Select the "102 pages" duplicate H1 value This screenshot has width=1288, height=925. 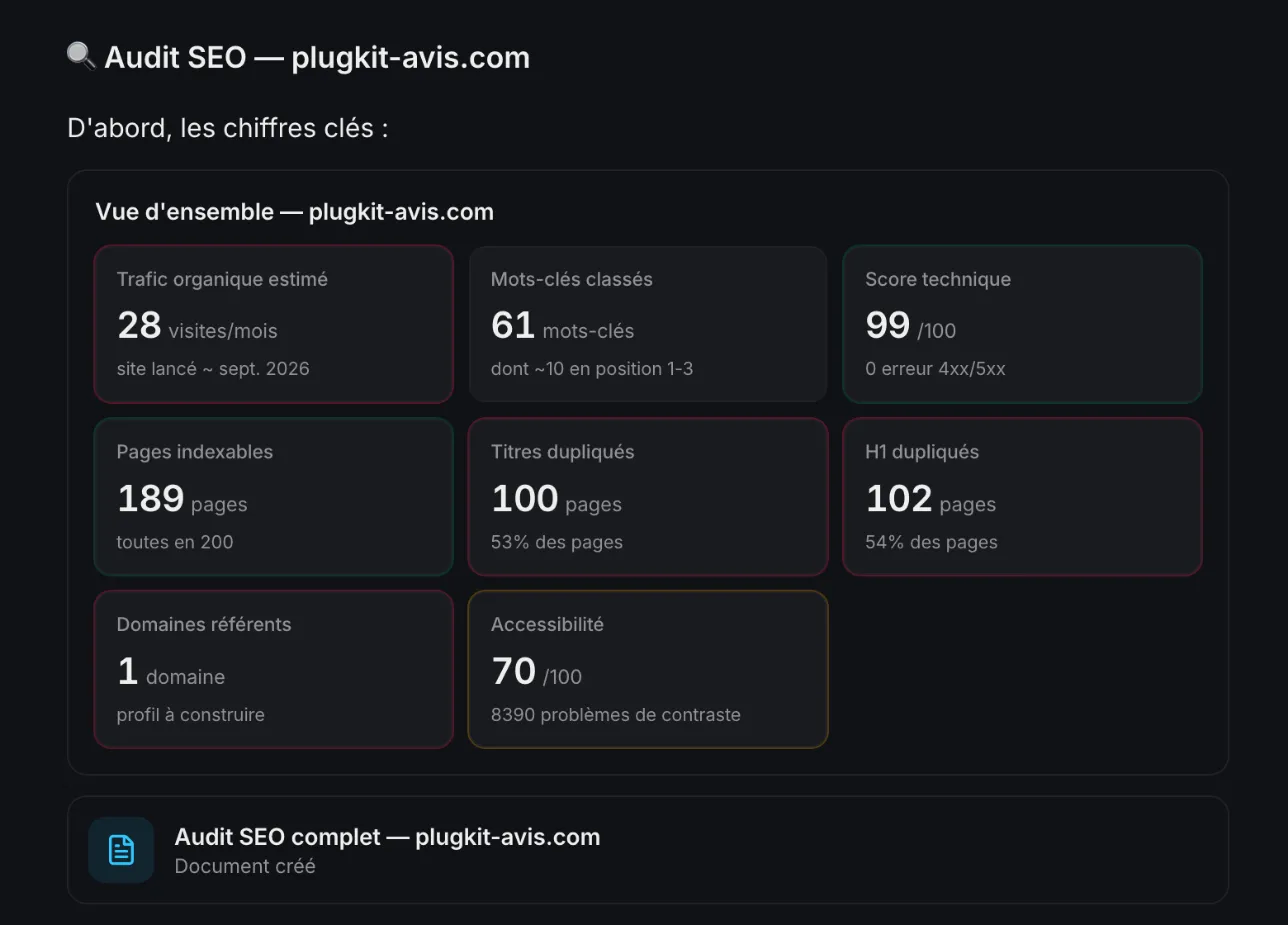tap(931, 499)
